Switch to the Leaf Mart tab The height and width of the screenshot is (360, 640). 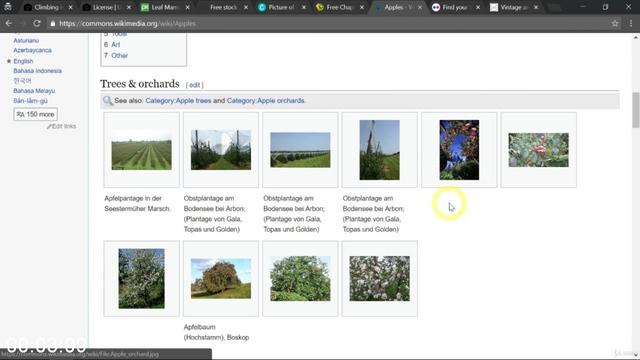164,7
